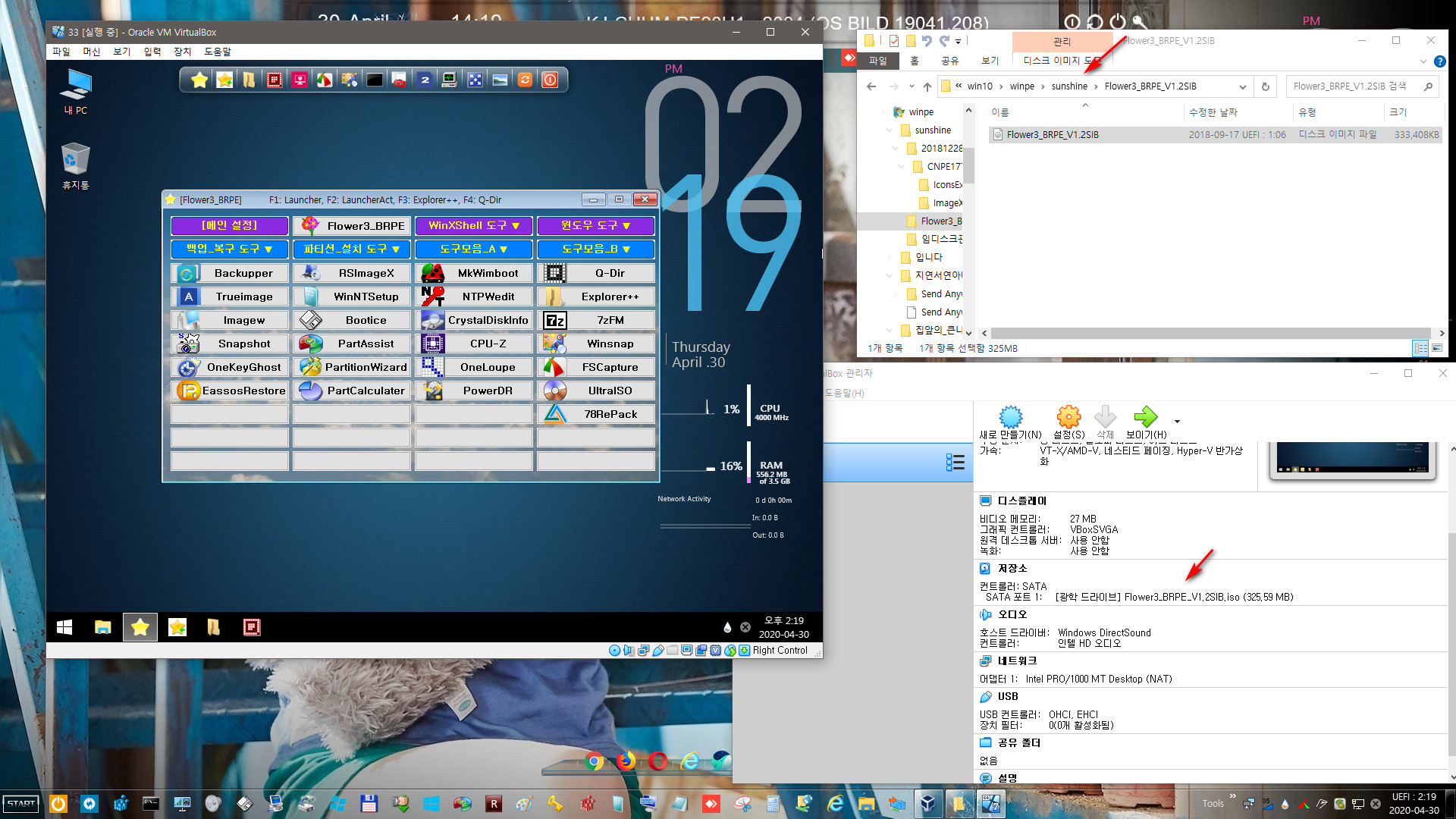Click the yellow star icon in the VM top dock
This screenshot has width=1456, height=819.
[x=199, y=80]
